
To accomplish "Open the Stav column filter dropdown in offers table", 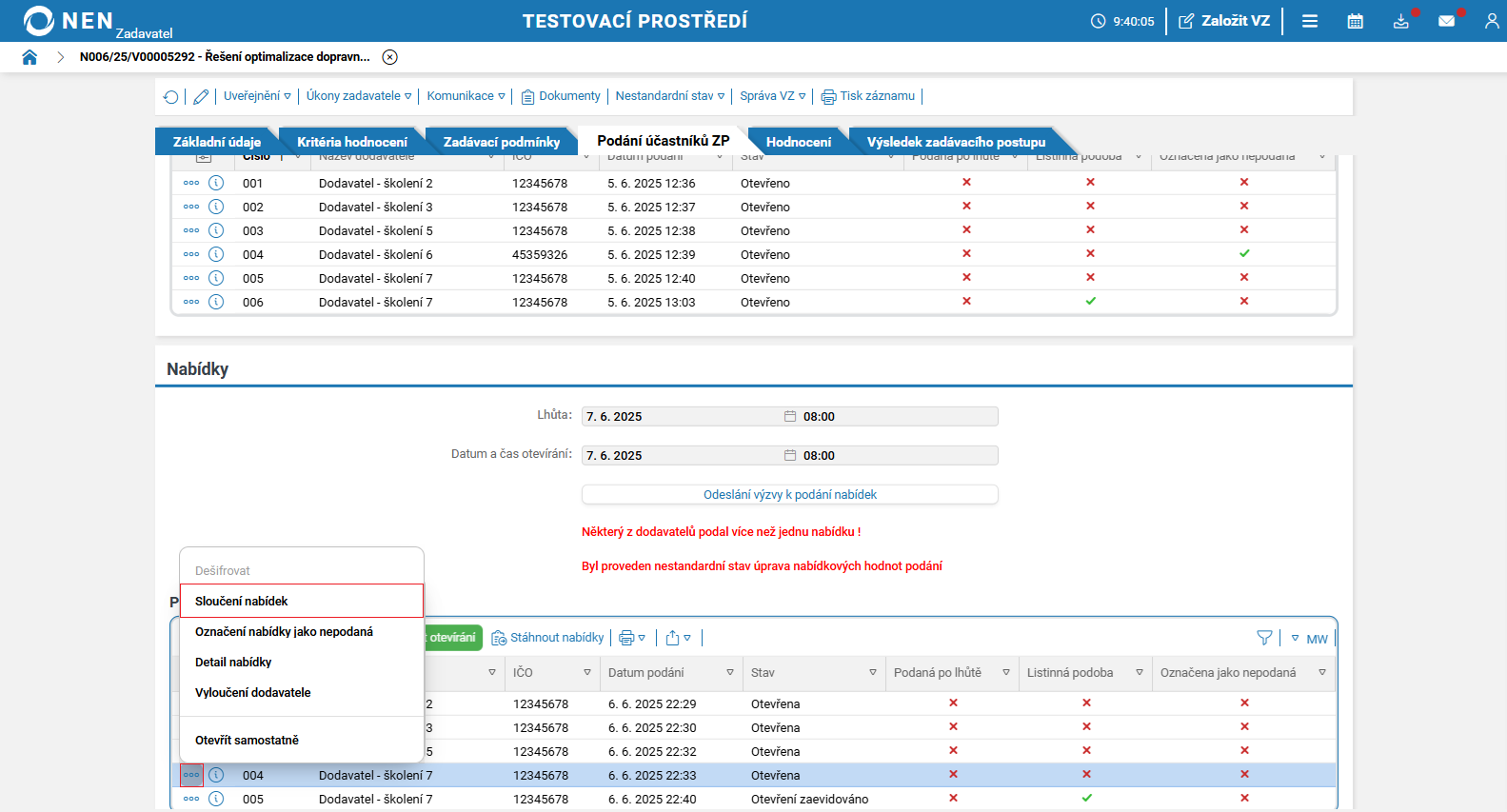I will tap(872, 672).
